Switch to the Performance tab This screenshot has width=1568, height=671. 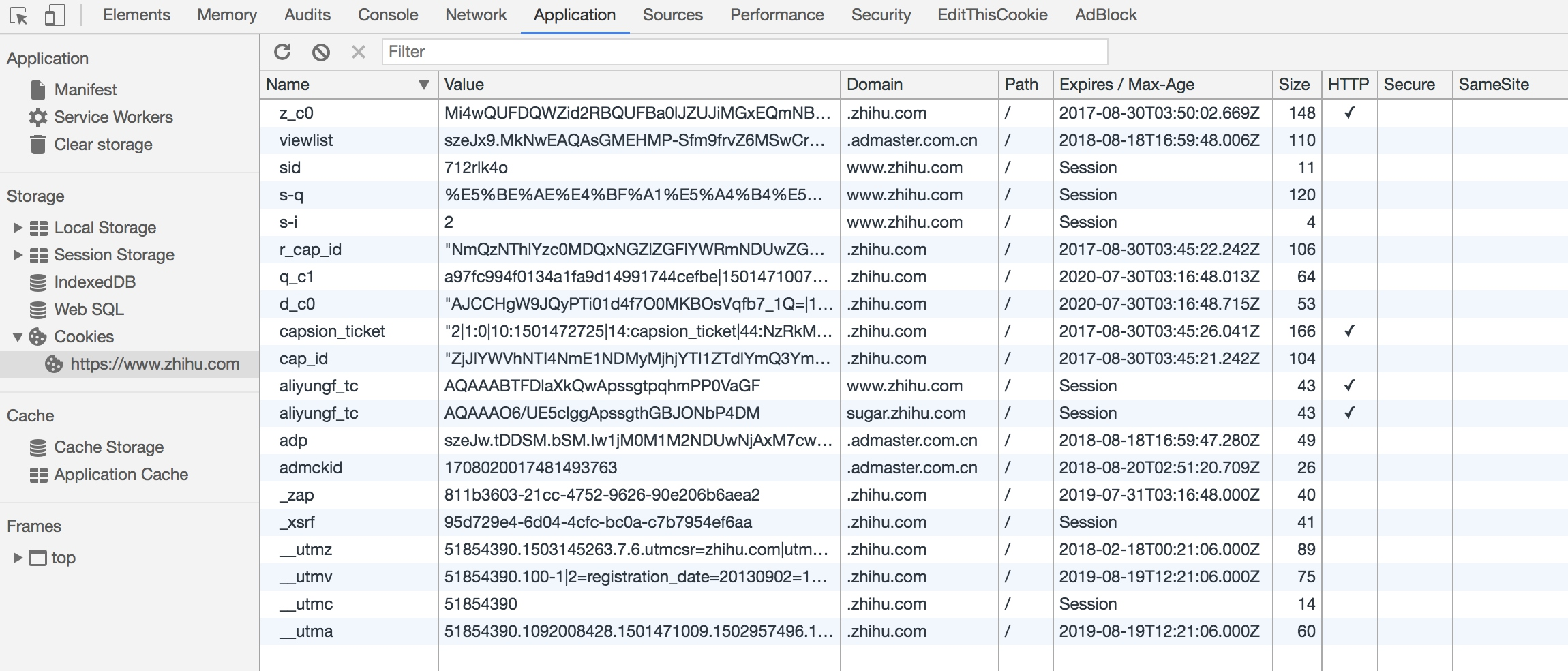(777, 15)
